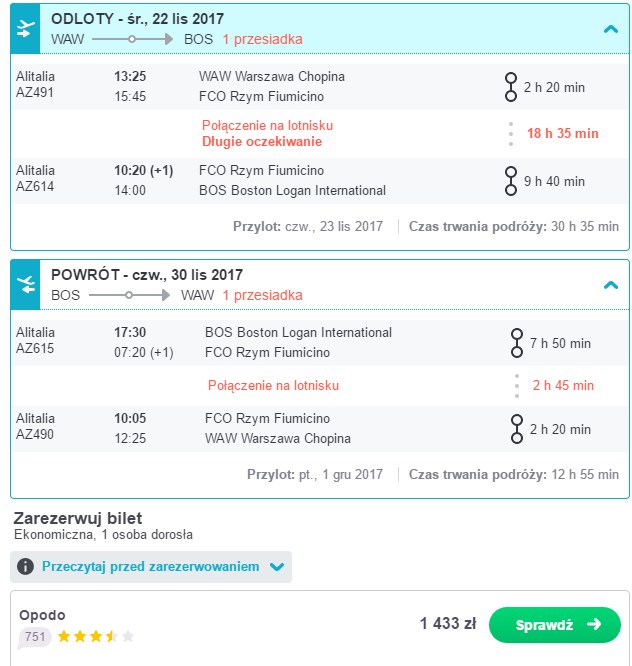Click the Długie oczekiwanie warning text
632x666 pixels.
tap(262, 141)
